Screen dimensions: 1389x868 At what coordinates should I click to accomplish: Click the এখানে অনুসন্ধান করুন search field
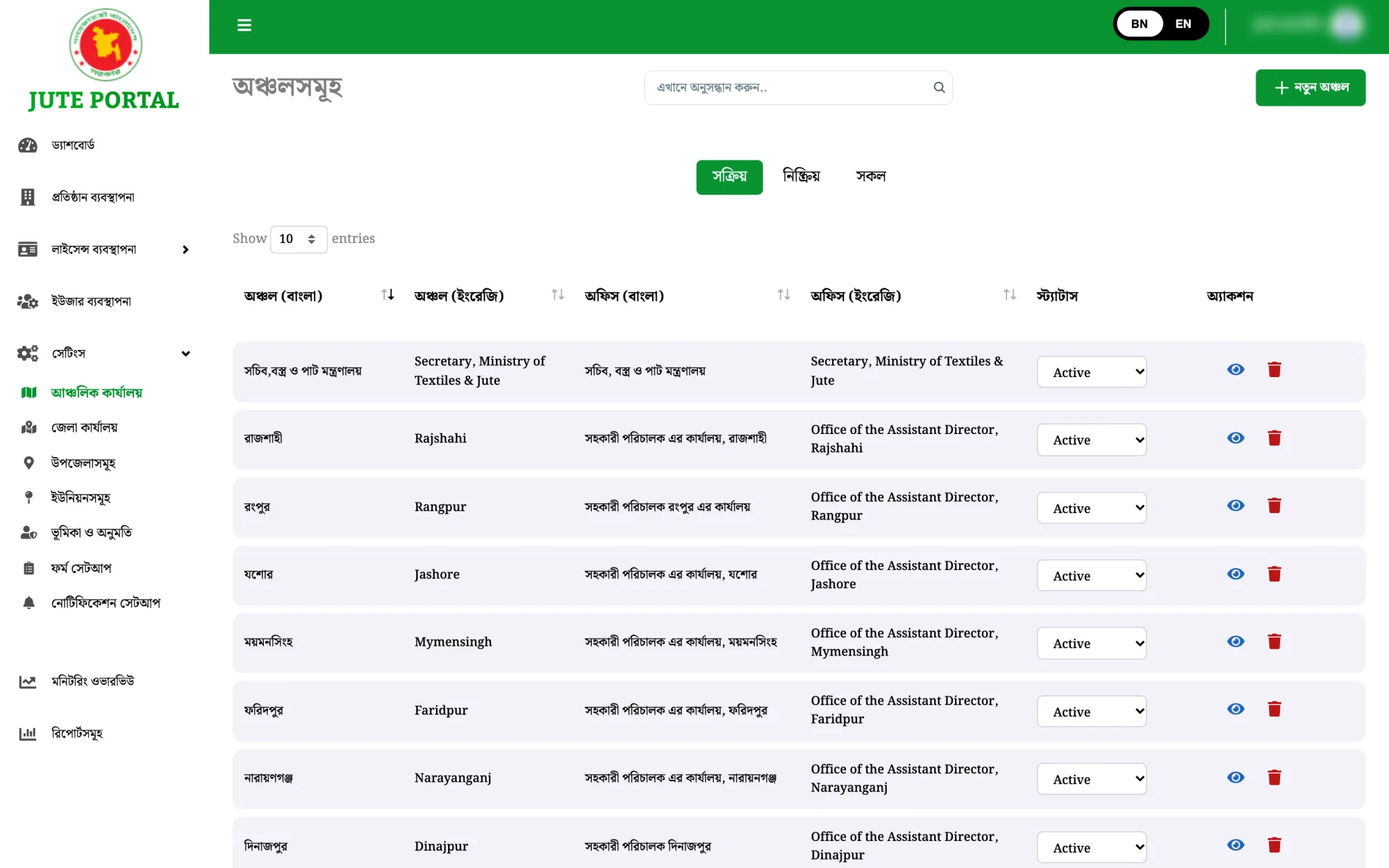click(x=798, y=87)
